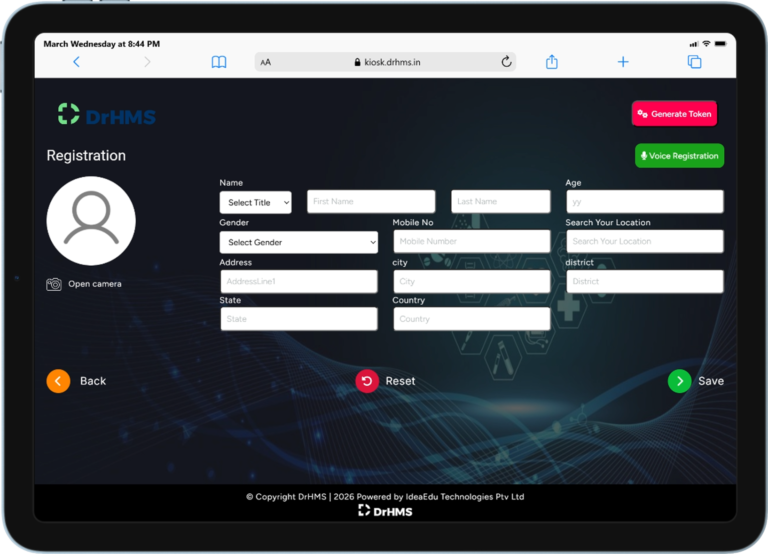Open Safari tabs overview icon
This screenshot has height=554, width=768.
tap(694, 62)
